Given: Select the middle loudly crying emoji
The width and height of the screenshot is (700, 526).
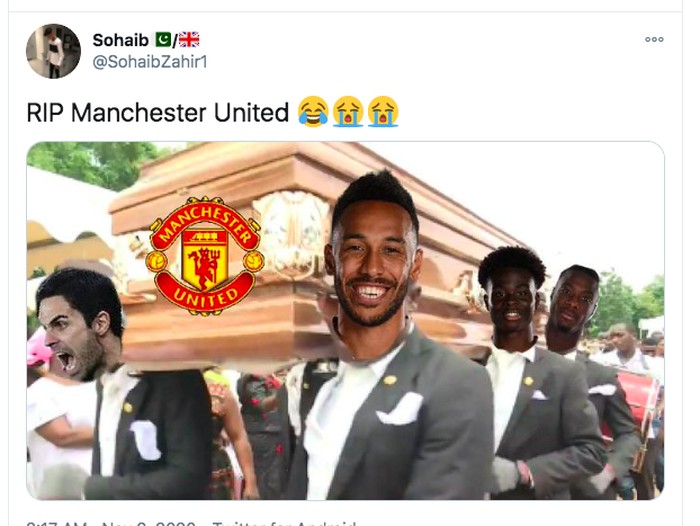Looking at the screenshot, I should (348, 112).
